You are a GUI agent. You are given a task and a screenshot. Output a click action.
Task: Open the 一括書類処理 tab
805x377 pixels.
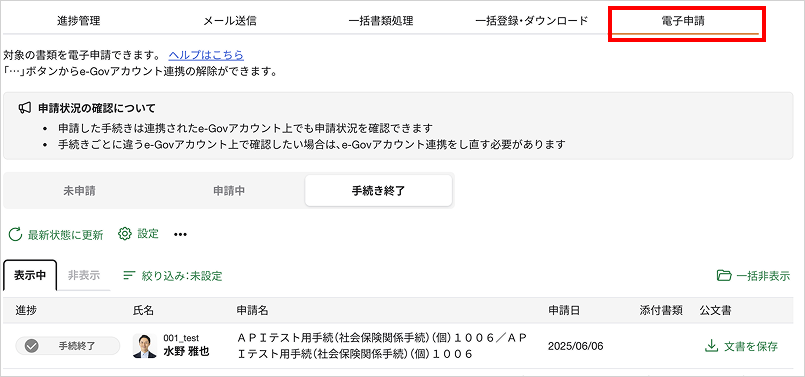(380, 21)
